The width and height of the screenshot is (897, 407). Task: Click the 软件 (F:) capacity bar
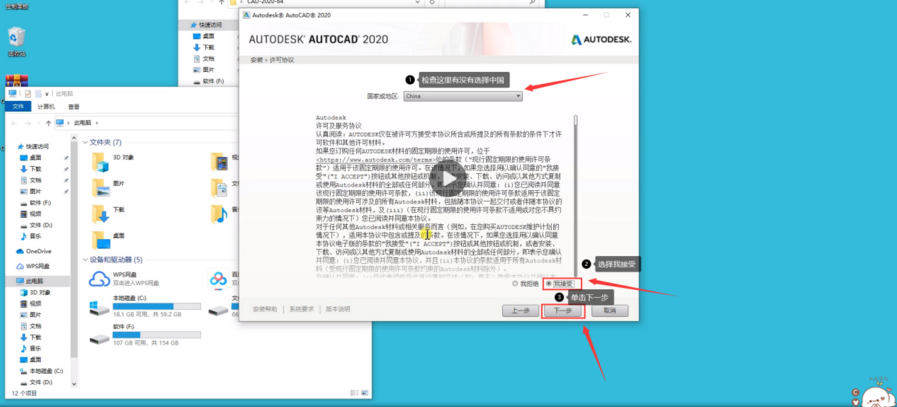(157, 335)
